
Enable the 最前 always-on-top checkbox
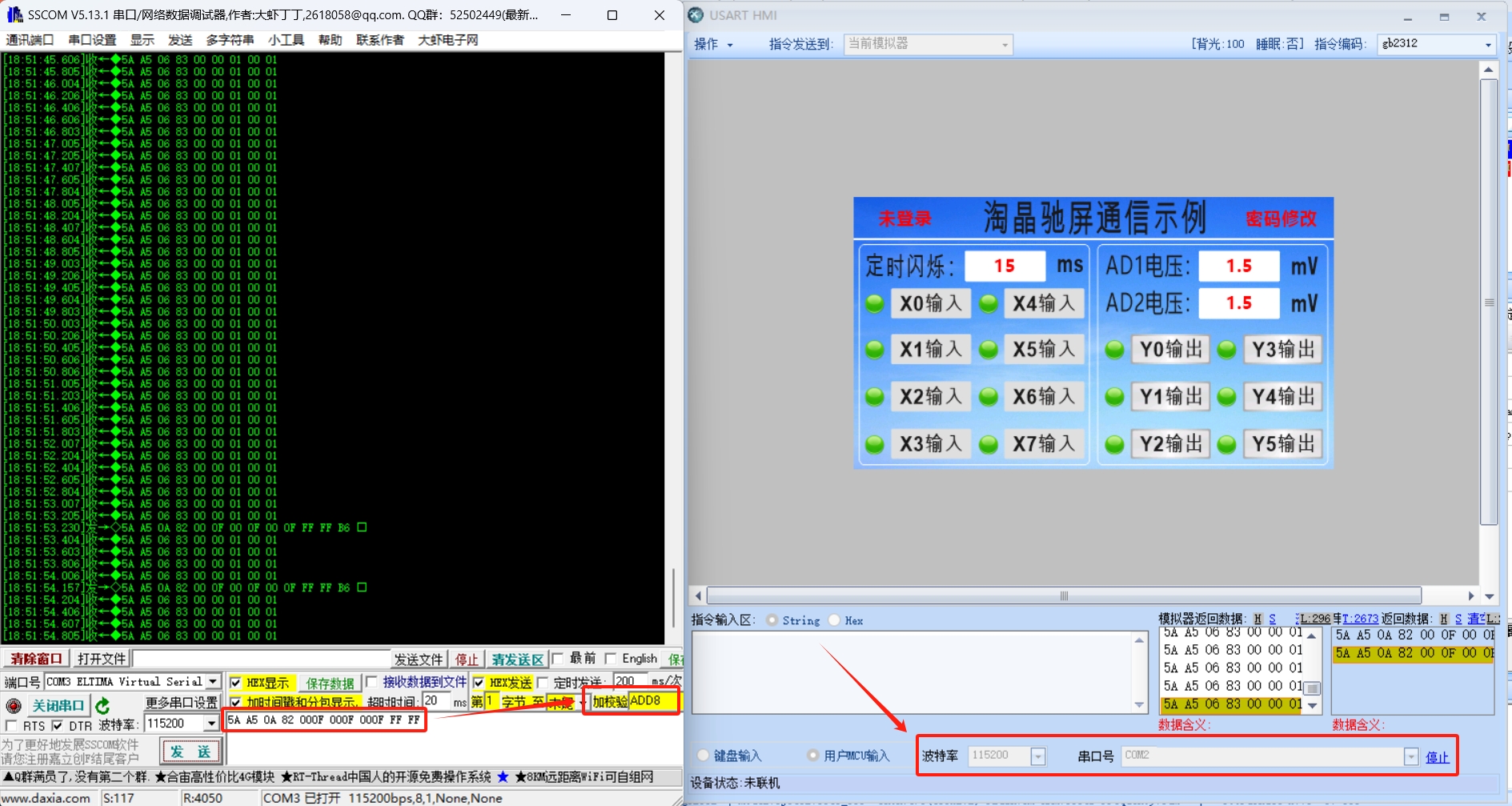[x=558, y=658]
